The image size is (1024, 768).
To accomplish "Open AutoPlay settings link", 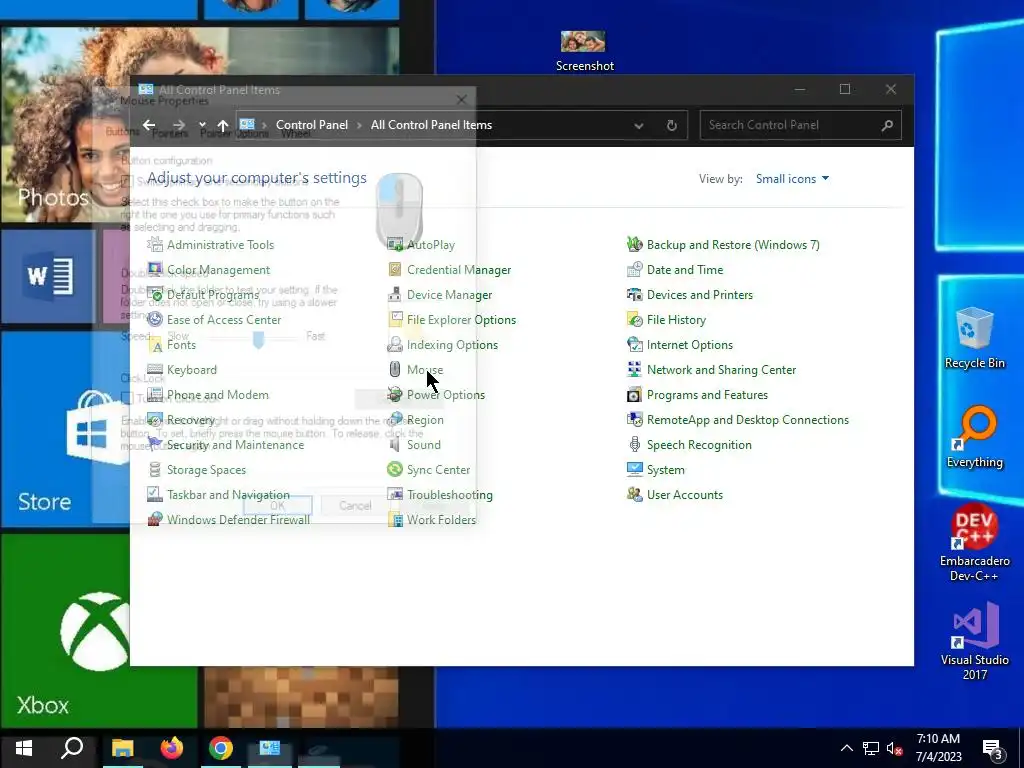I will pos(430,244).
